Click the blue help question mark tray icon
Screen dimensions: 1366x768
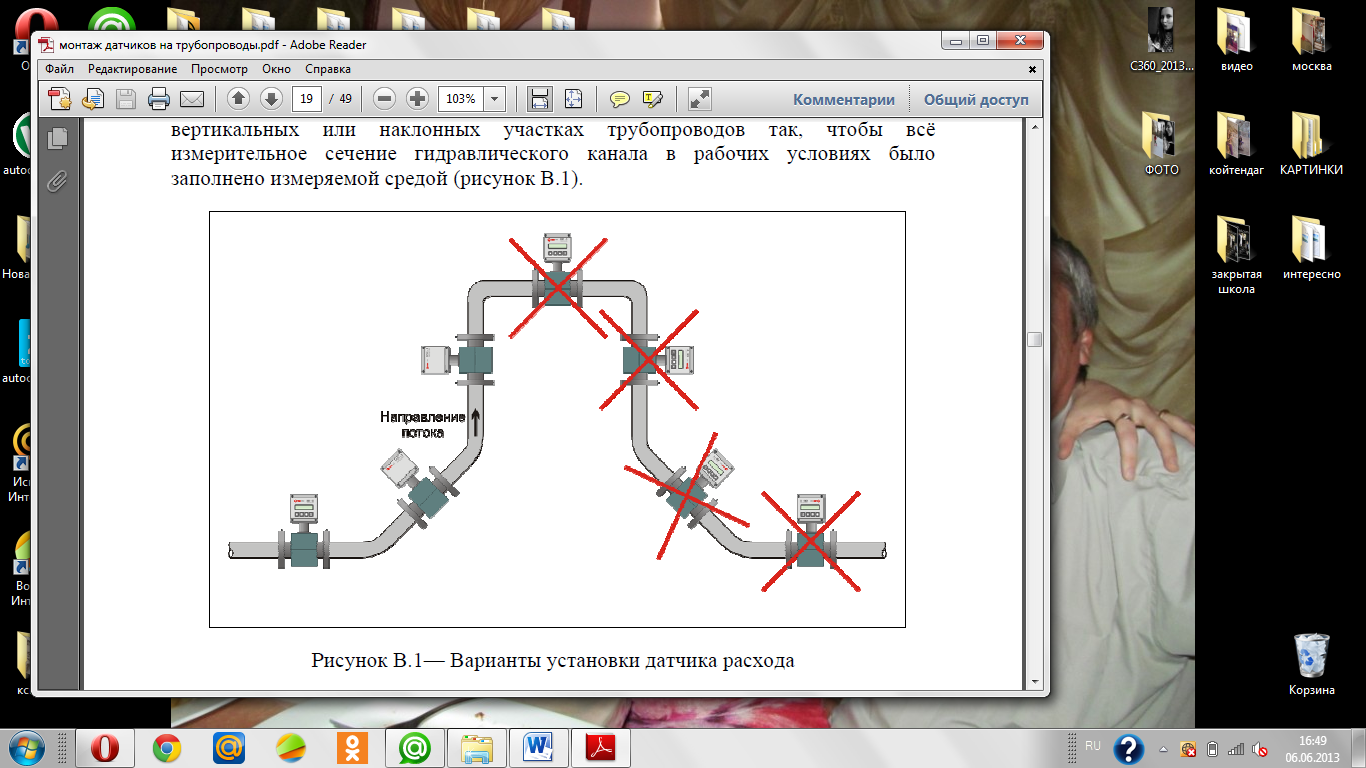tap(1129, 748)
